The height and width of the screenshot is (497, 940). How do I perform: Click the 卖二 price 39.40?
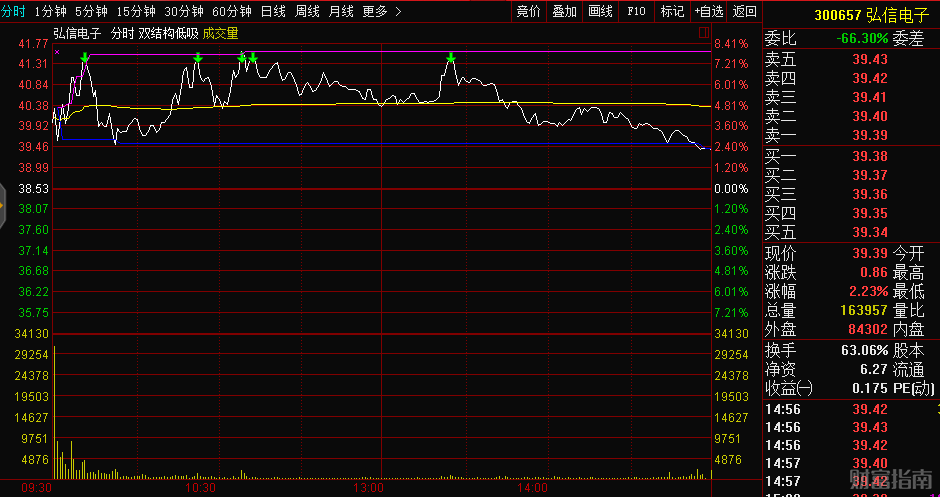point(870,116)
